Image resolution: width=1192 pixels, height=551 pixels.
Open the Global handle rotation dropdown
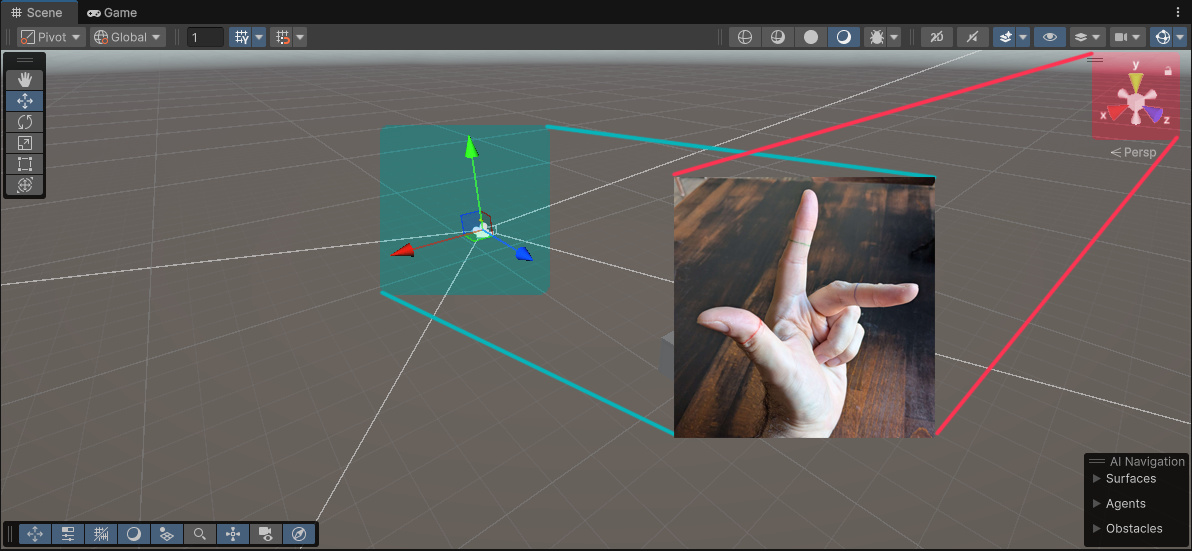[128, 37]
